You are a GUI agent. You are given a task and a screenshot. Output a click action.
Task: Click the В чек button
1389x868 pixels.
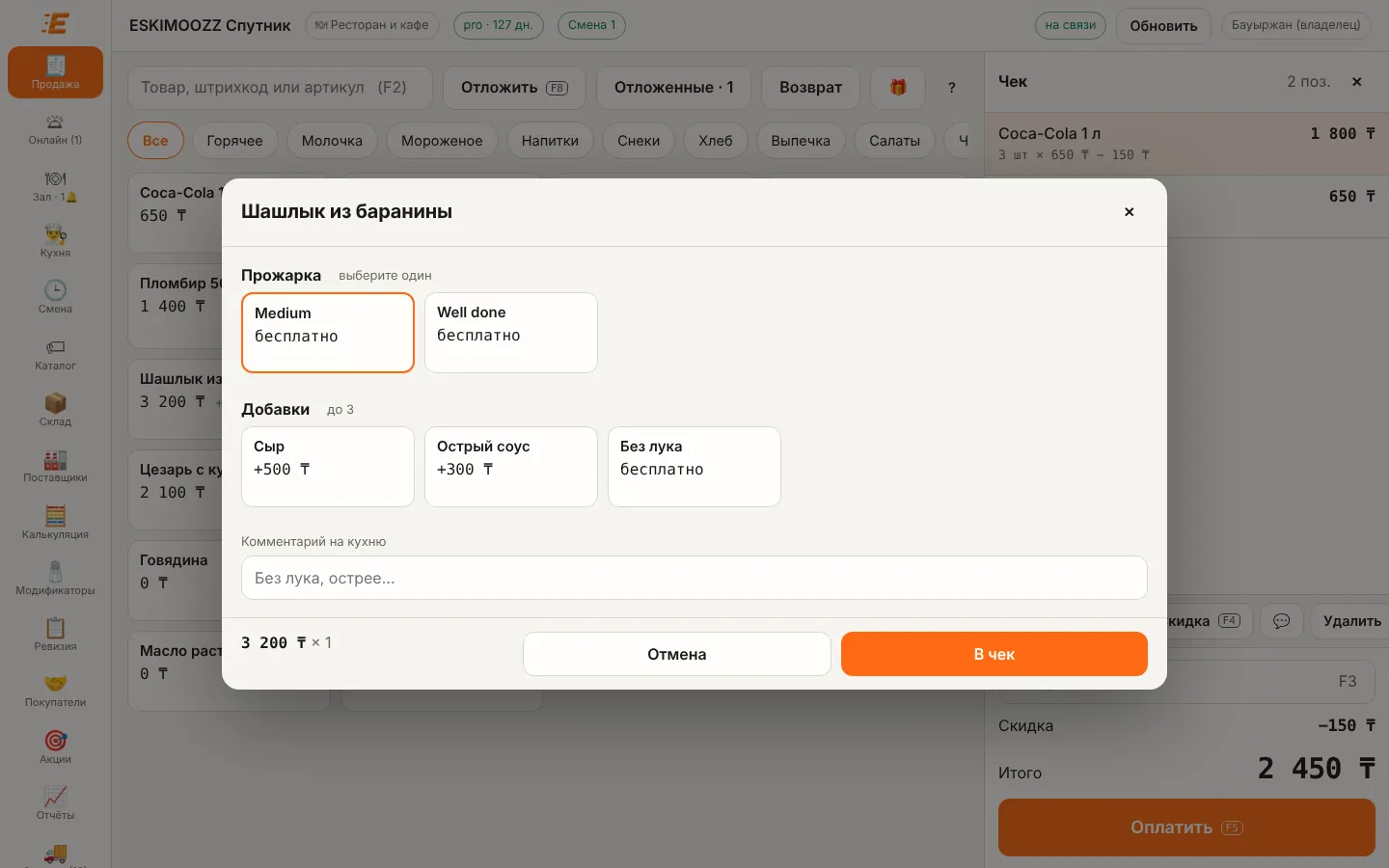(x=994, y=654)
